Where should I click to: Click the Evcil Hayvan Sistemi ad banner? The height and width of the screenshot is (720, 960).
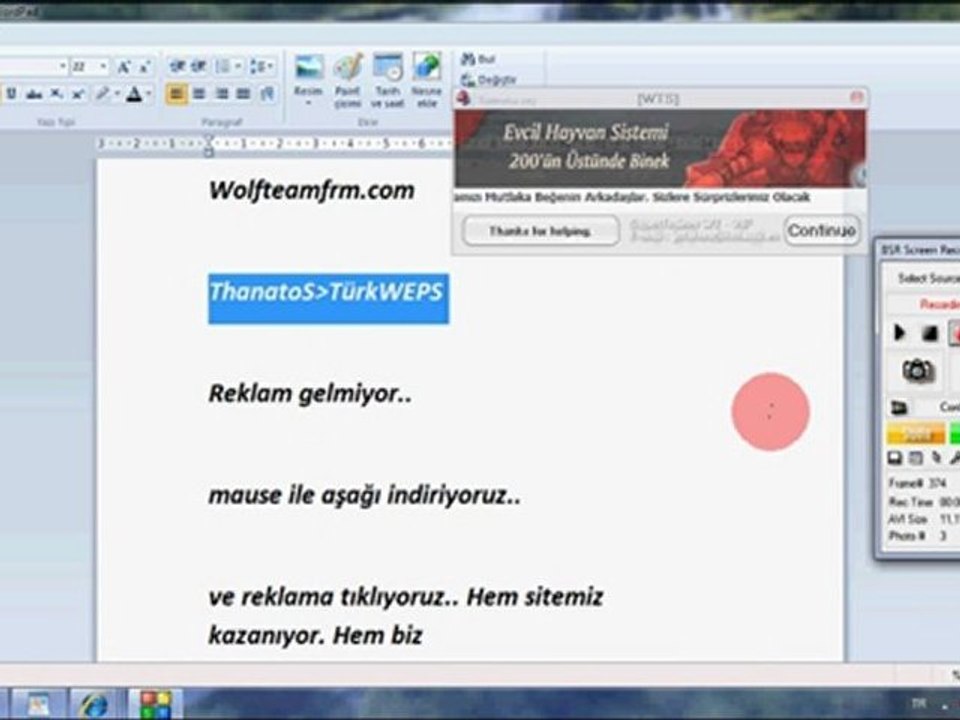(659, 148)
